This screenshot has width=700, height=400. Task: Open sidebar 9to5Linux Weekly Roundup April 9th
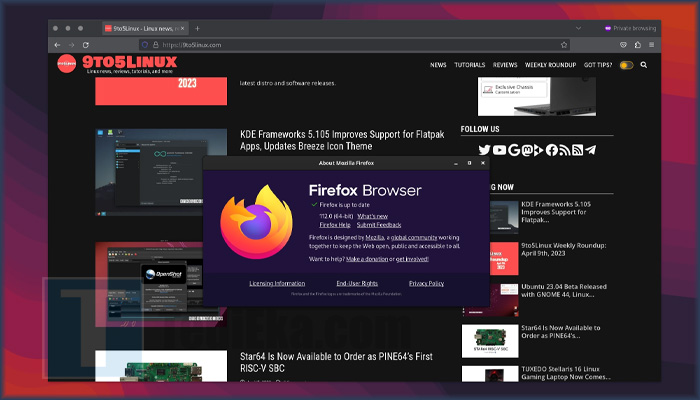click(x=563, y=250)
